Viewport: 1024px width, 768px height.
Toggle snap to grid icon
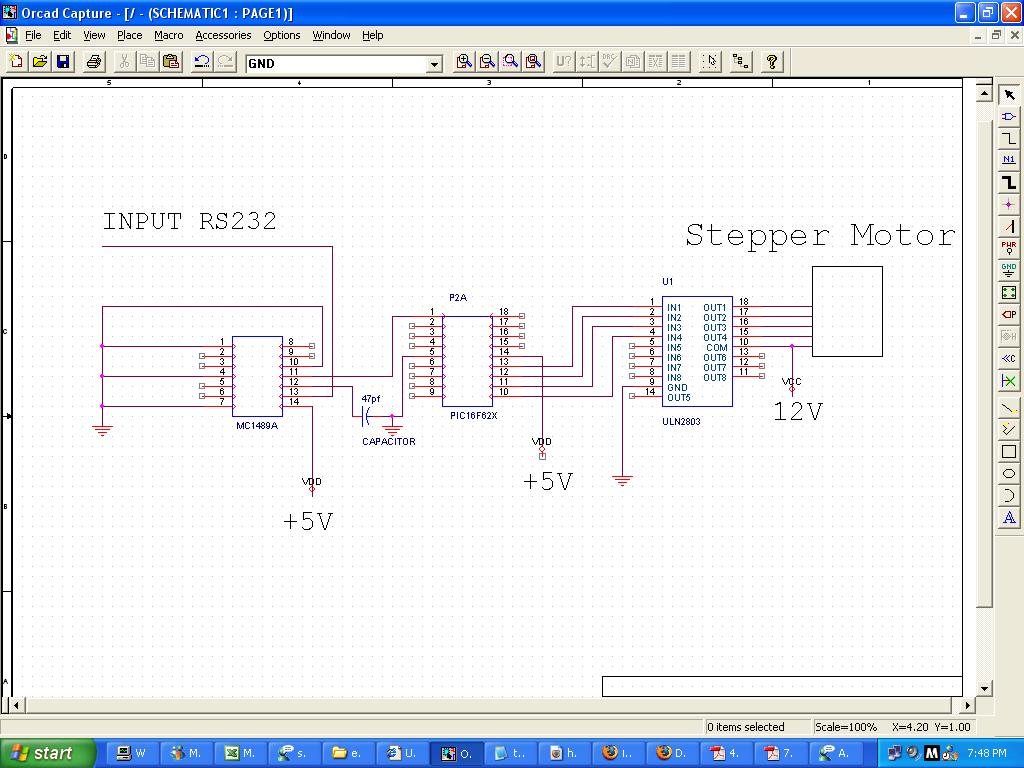tap(710, 62)
